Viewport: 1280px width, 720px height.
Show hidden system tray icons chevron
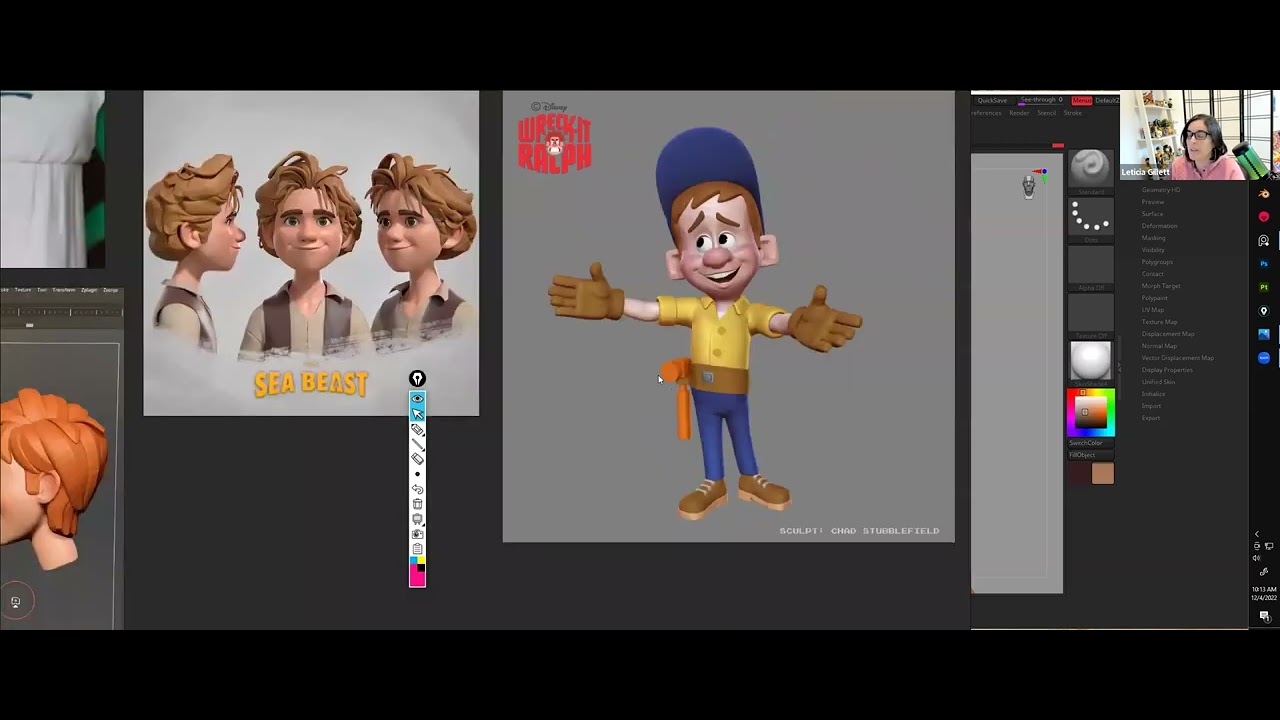[x=1257, y=534]
